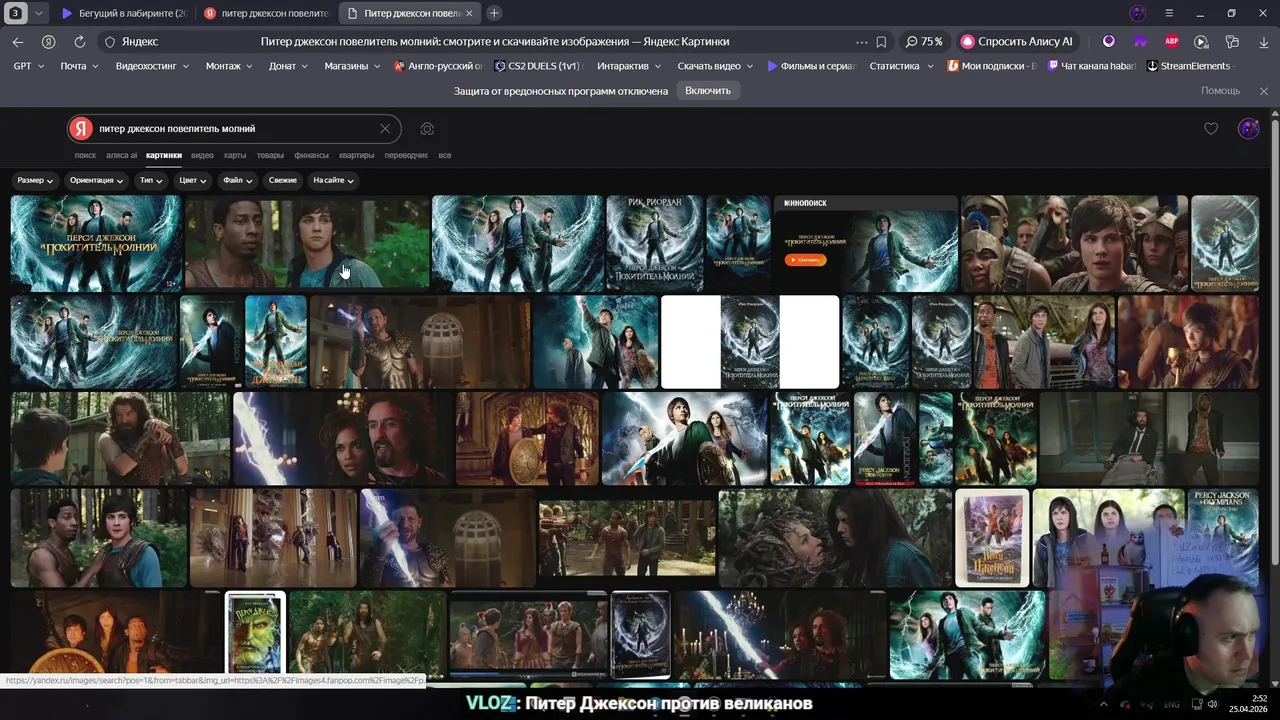Switch to the 'видео' section
The height and width of the screenshot is (720, 1280).
tap(203, 155)
